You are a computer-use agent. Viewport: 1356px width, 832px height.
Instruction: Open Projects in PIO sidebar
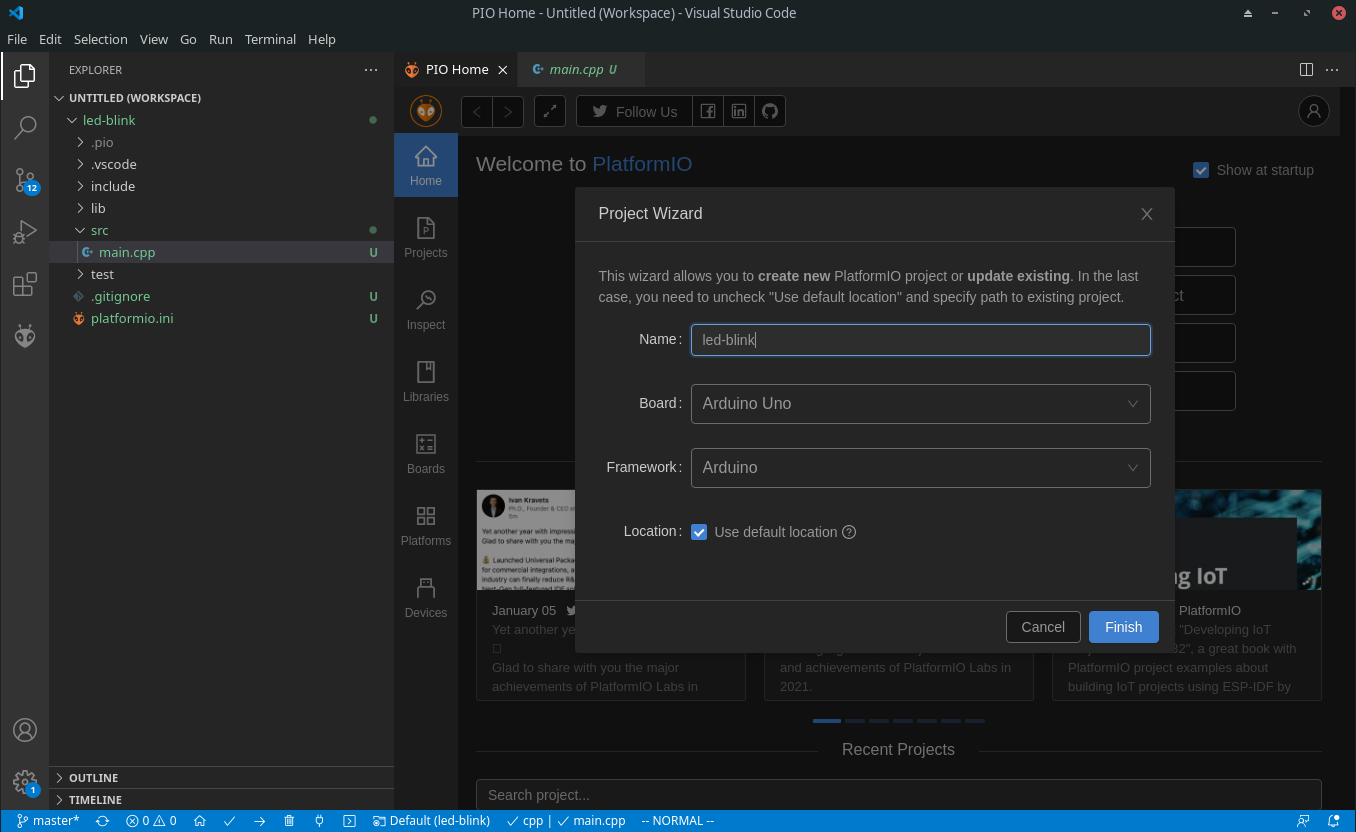coord(426,238)
